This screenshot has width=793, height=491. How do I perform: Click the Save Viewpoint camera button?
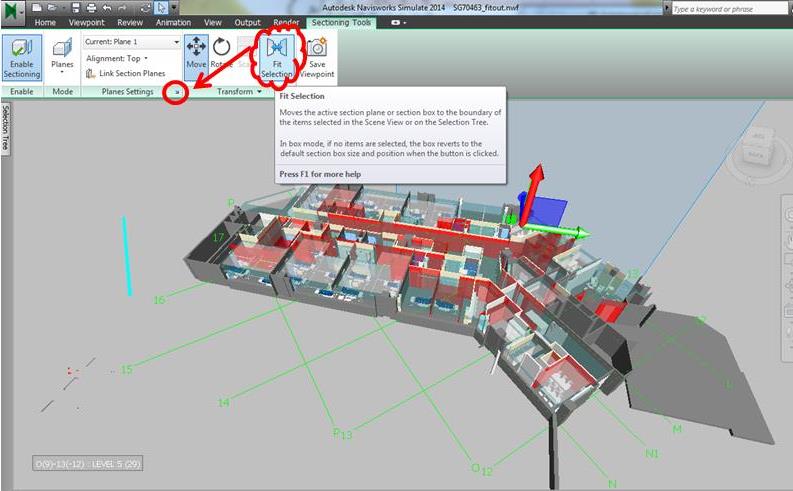(317, 57)
